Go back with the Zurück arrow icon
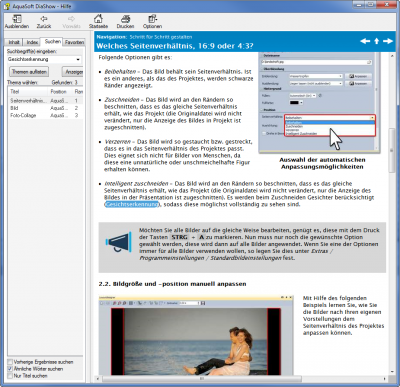 click(44, 19)
